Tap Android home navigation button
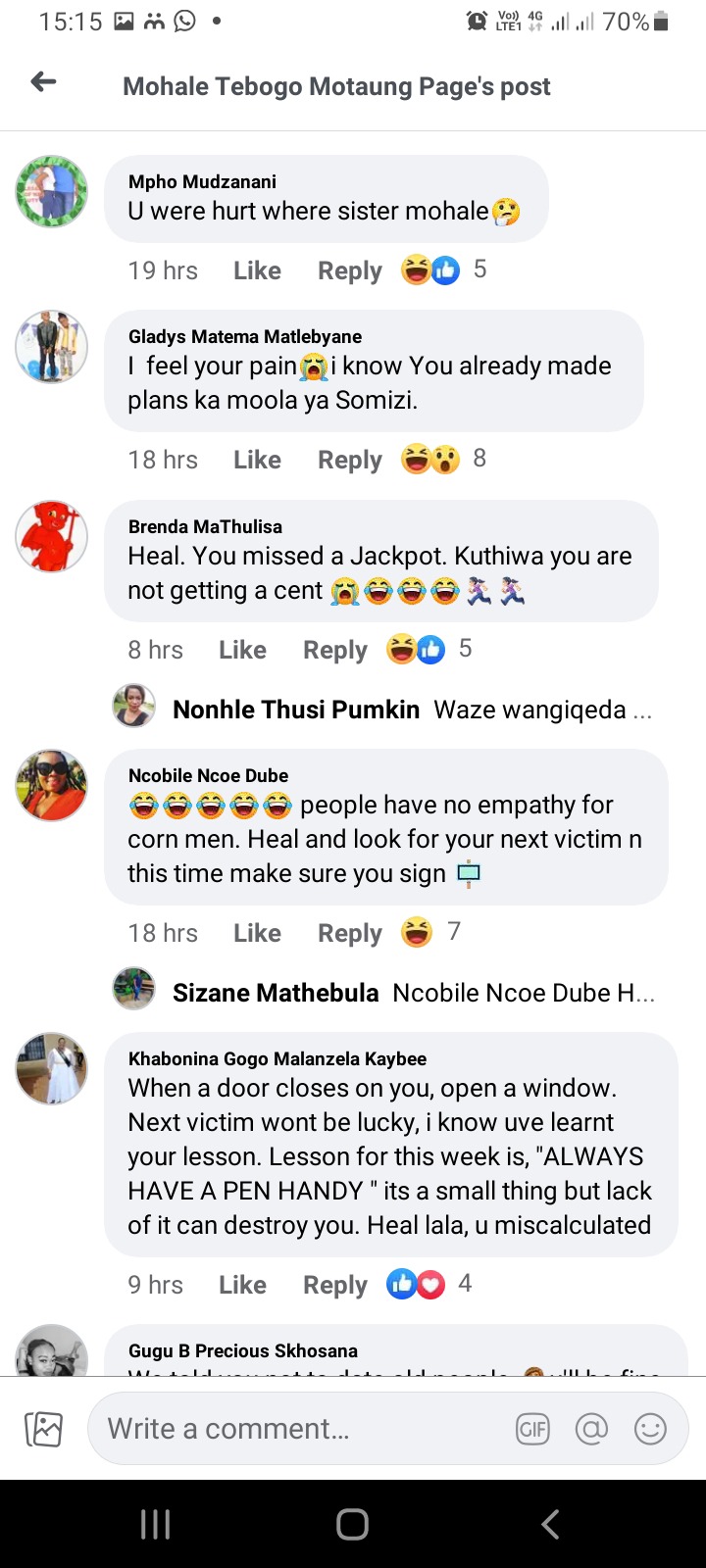 point(352,1524)
